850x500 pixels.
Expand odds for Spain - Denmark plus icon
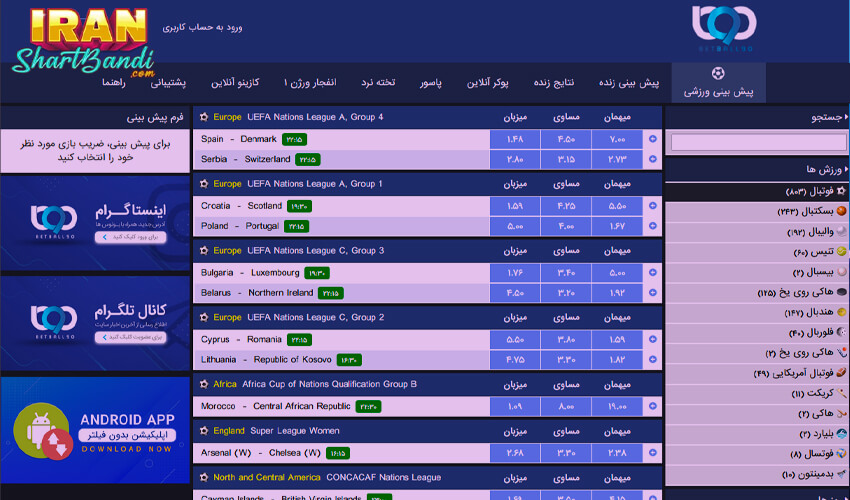coord(653,139)
